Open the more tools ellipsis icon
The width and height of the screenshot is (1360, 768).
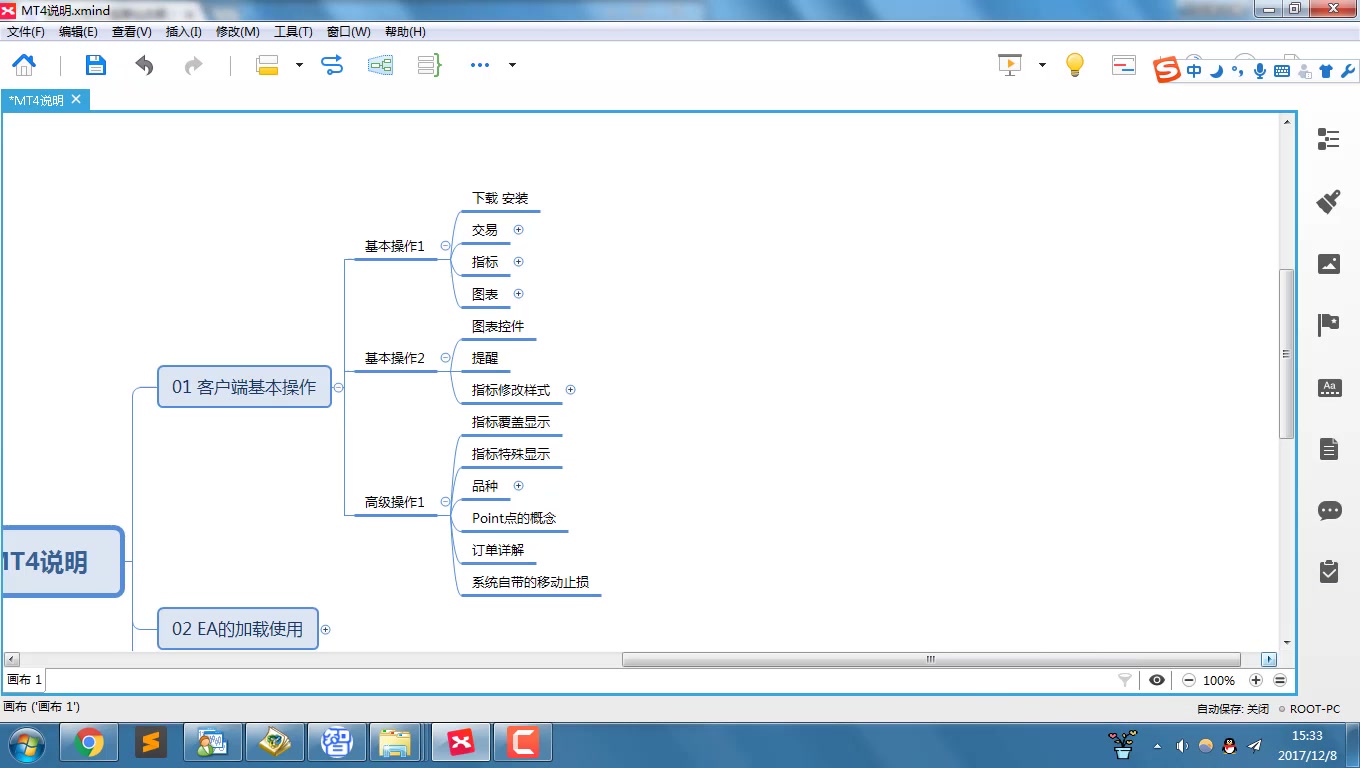coord(480,65)
